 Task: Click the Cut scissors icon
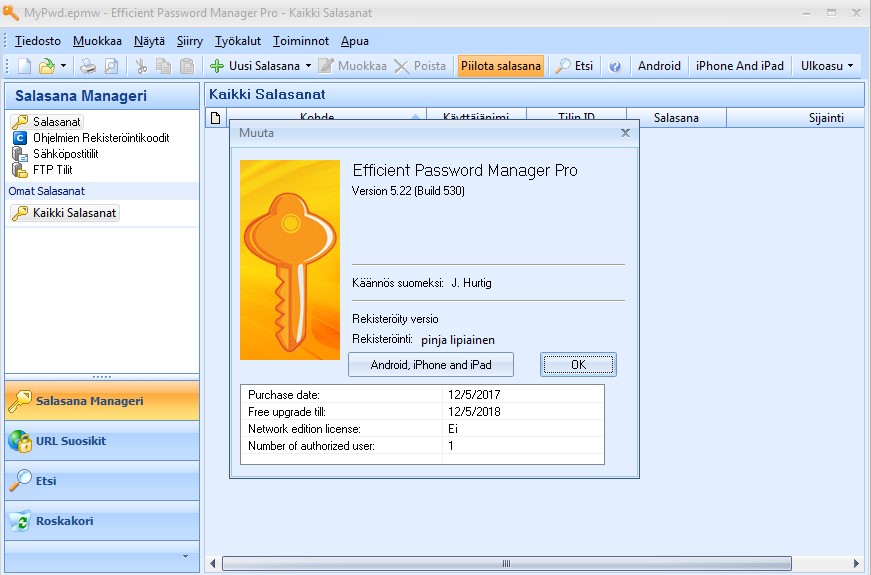[x=141, y=66]
